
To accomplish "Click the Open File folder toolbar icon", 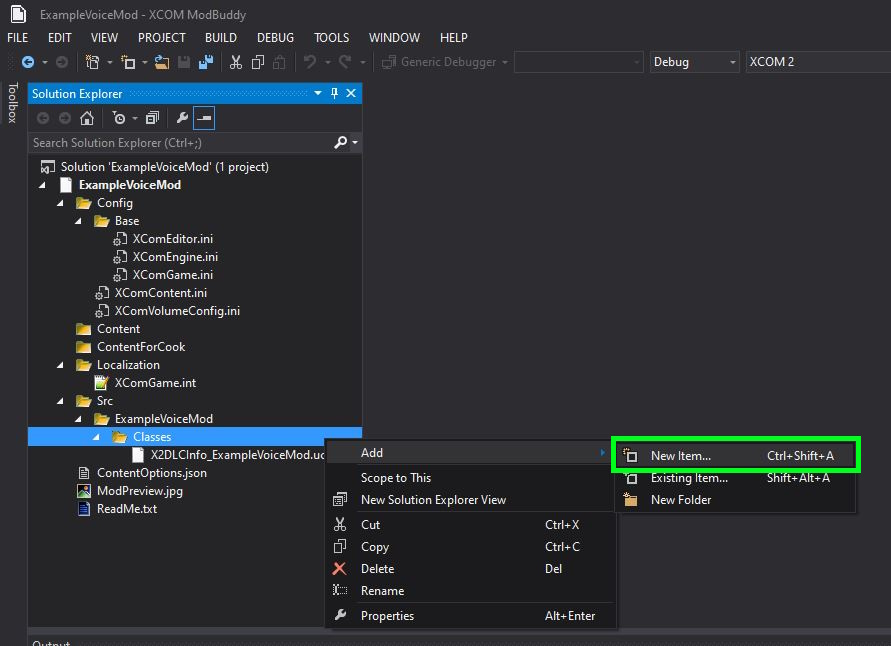I will (162, 62).
